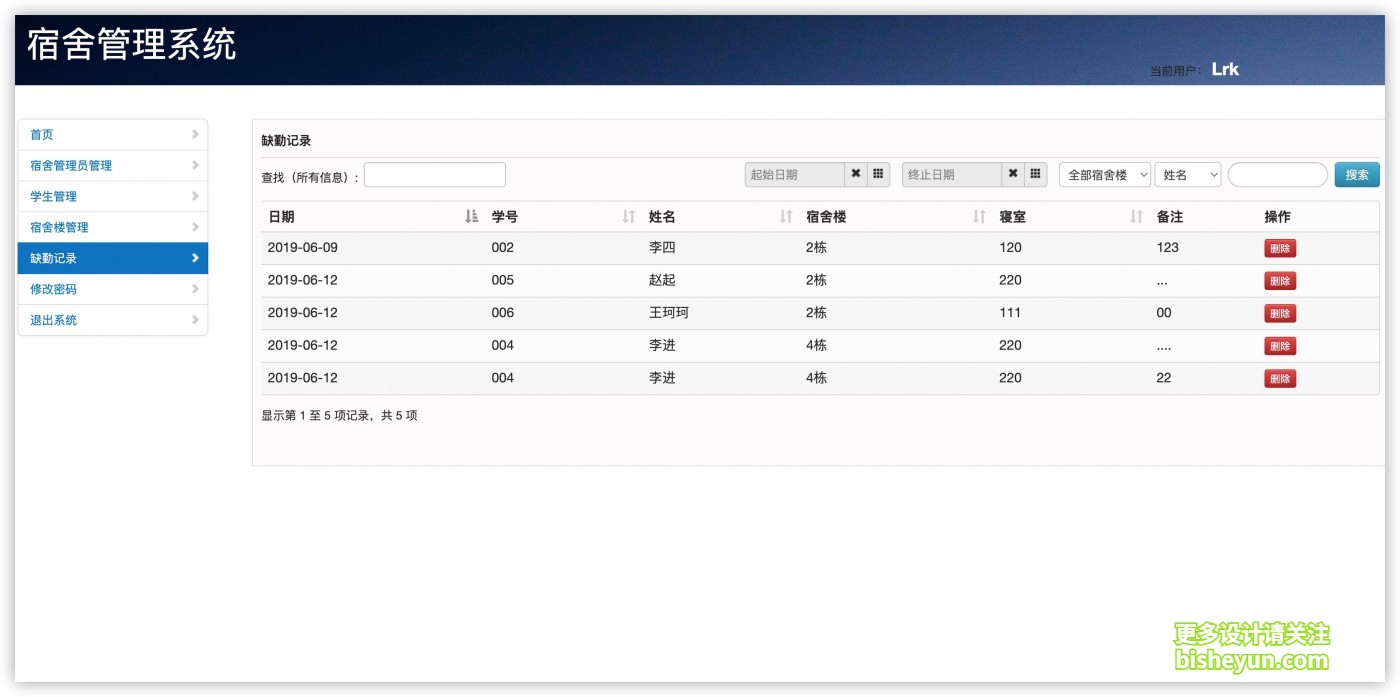This screenshot has height=697, width=1400.
Task: Delete the 王珂珂 absence record
Action: 1280,313
